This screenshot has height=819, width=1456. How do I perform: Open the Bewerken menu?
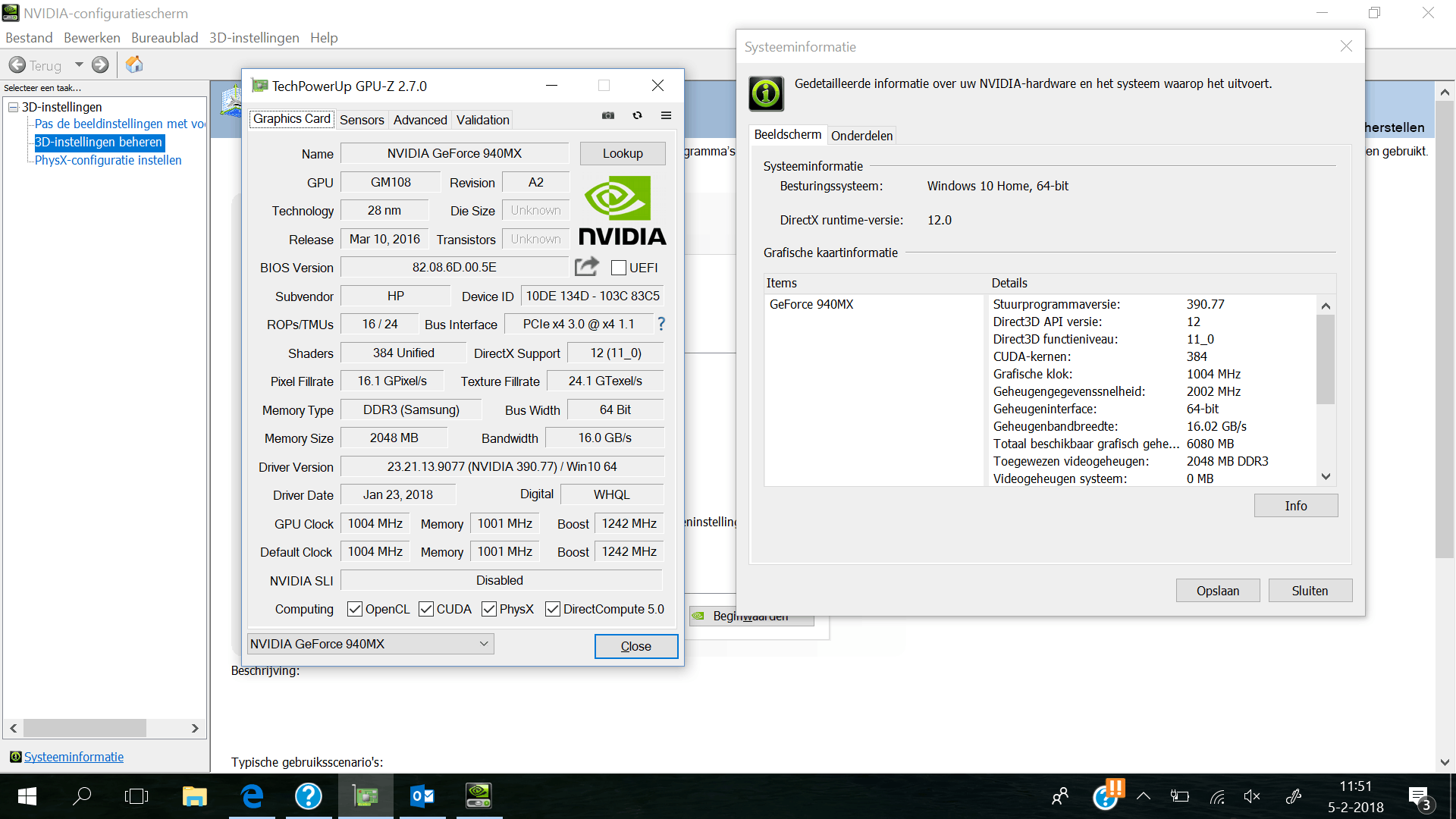click(92, 38)
